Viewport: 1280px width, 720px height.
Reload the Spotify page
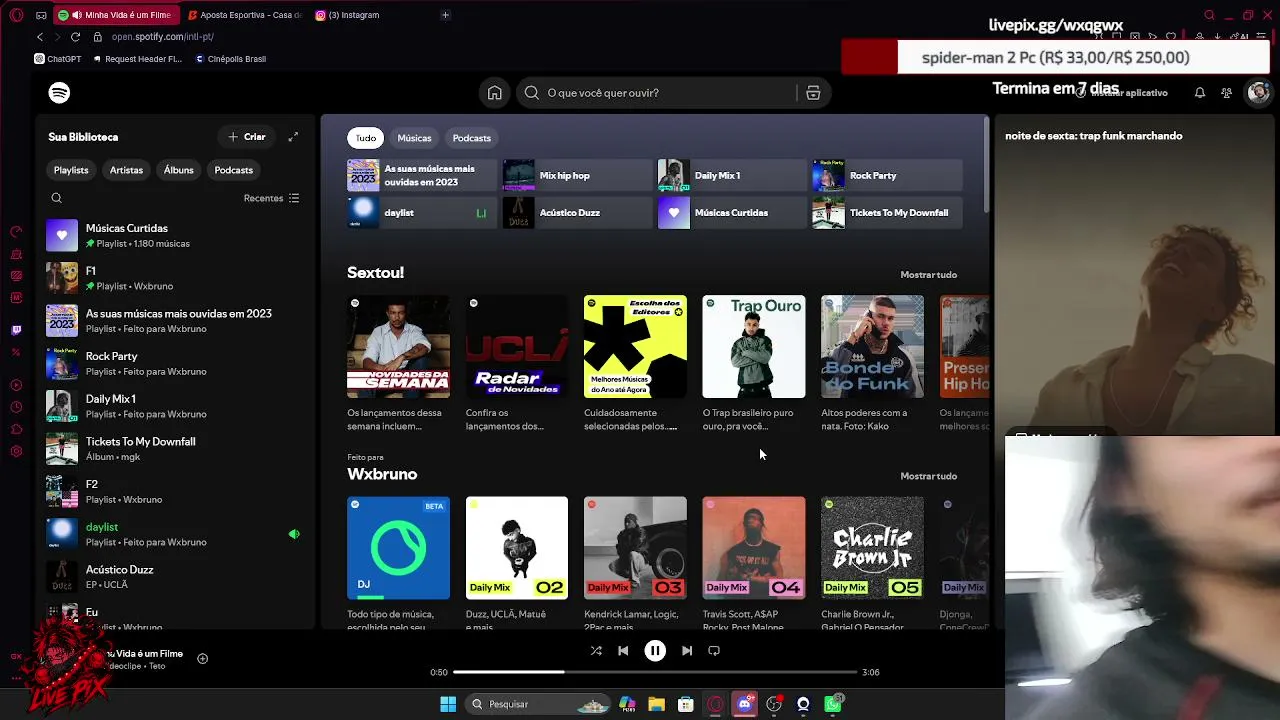pos(75,37)
